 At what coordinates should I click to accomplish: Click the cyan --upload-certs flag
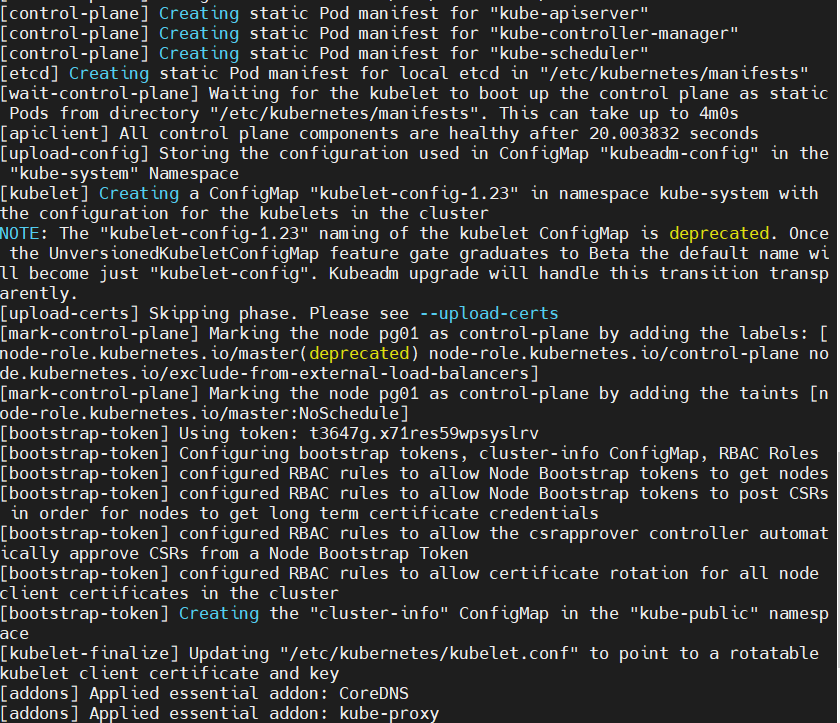click(489, 313)
